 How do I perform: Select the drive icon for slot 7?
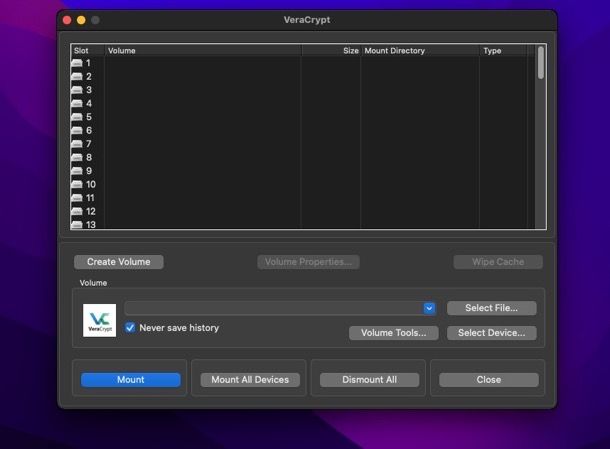pyautogui.click(x=77, y=144)
